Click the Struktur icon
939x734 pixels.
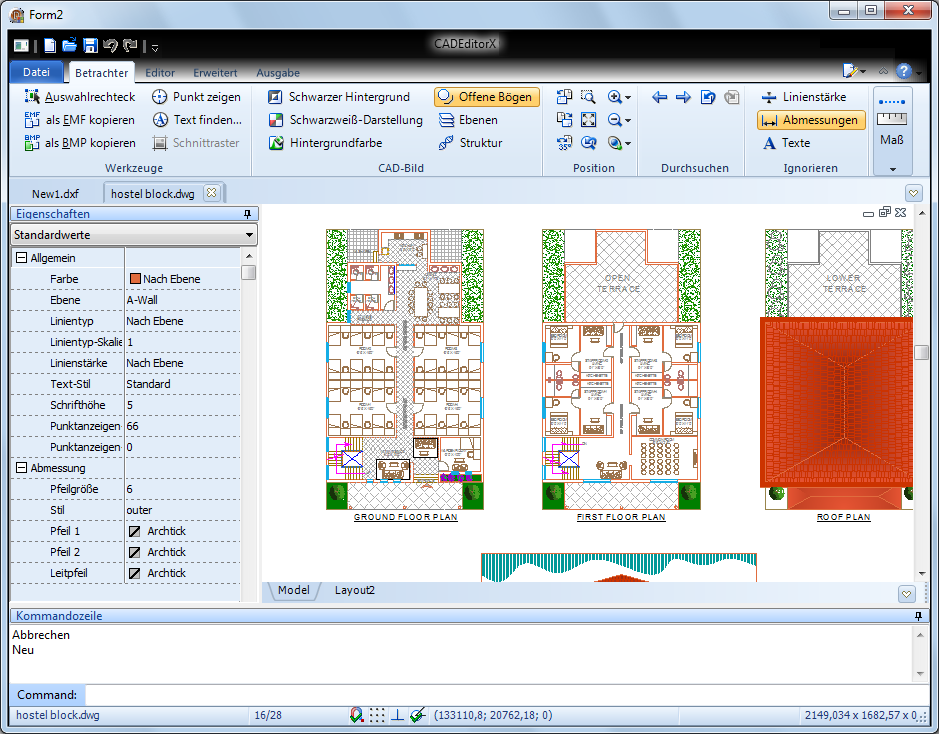coord(447,143)
